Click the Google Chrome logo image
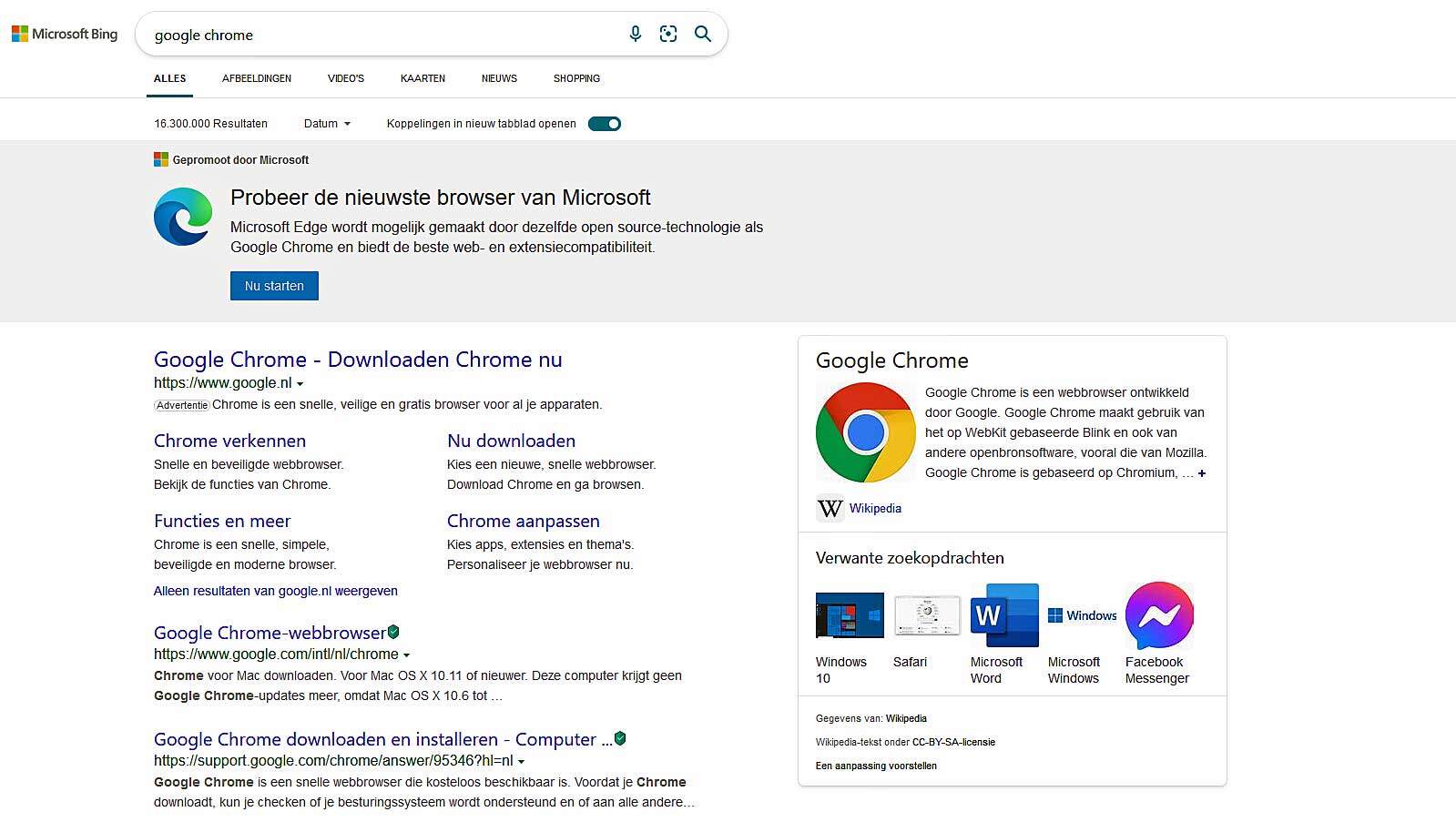The width and height of the screenshot is (1456, 822). tap(866, 432)
